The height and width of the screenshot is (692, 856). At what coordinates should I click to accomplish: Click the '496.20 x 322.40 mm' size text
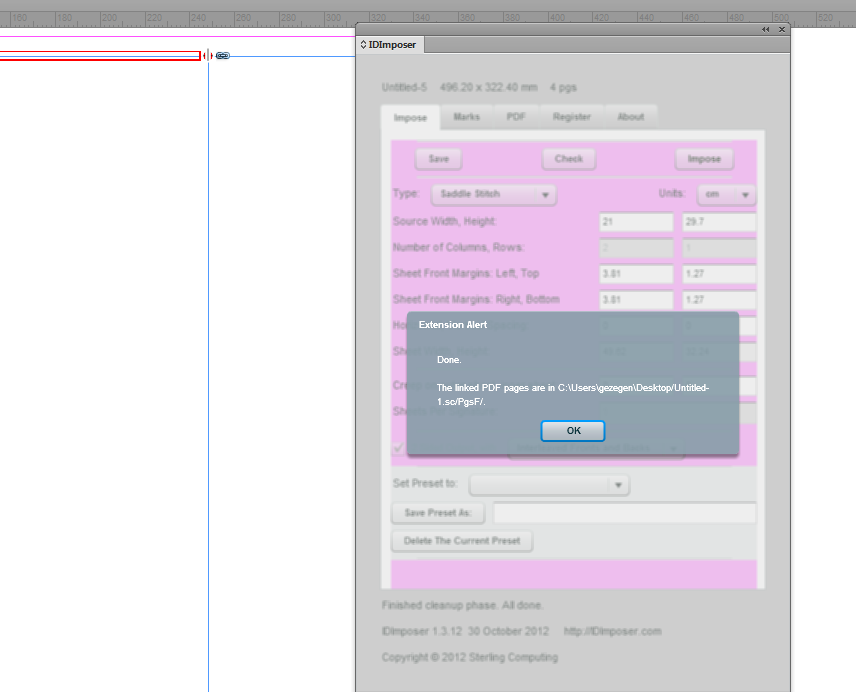click(x=489, y=87)
